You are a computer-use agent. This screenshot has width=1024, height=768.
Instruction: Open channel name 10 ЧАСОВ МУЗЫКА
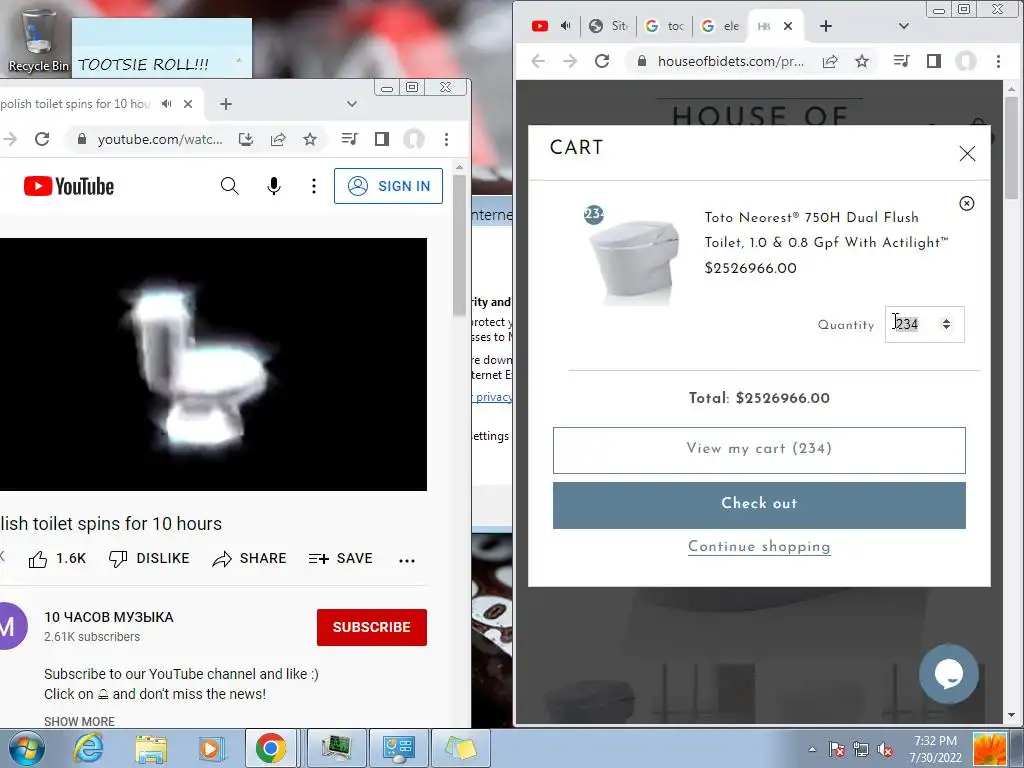[x=108, y=617]
